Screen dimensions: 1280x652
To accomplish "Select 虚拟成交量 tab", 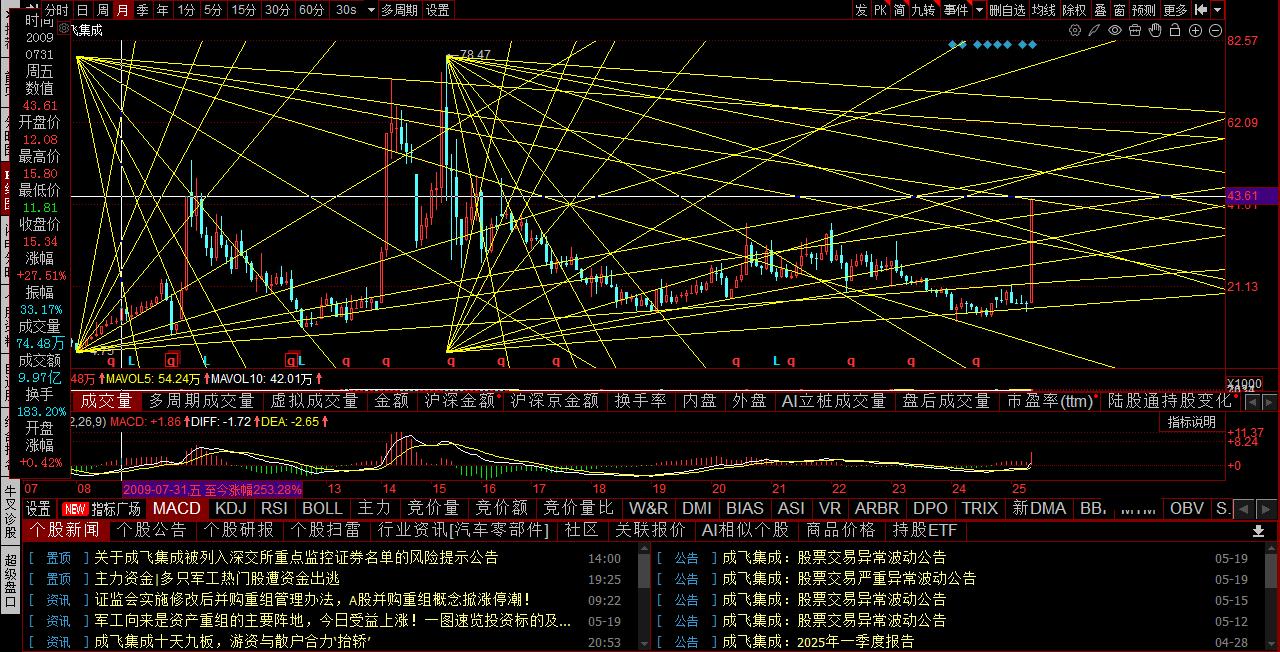I will pos(314,401).
